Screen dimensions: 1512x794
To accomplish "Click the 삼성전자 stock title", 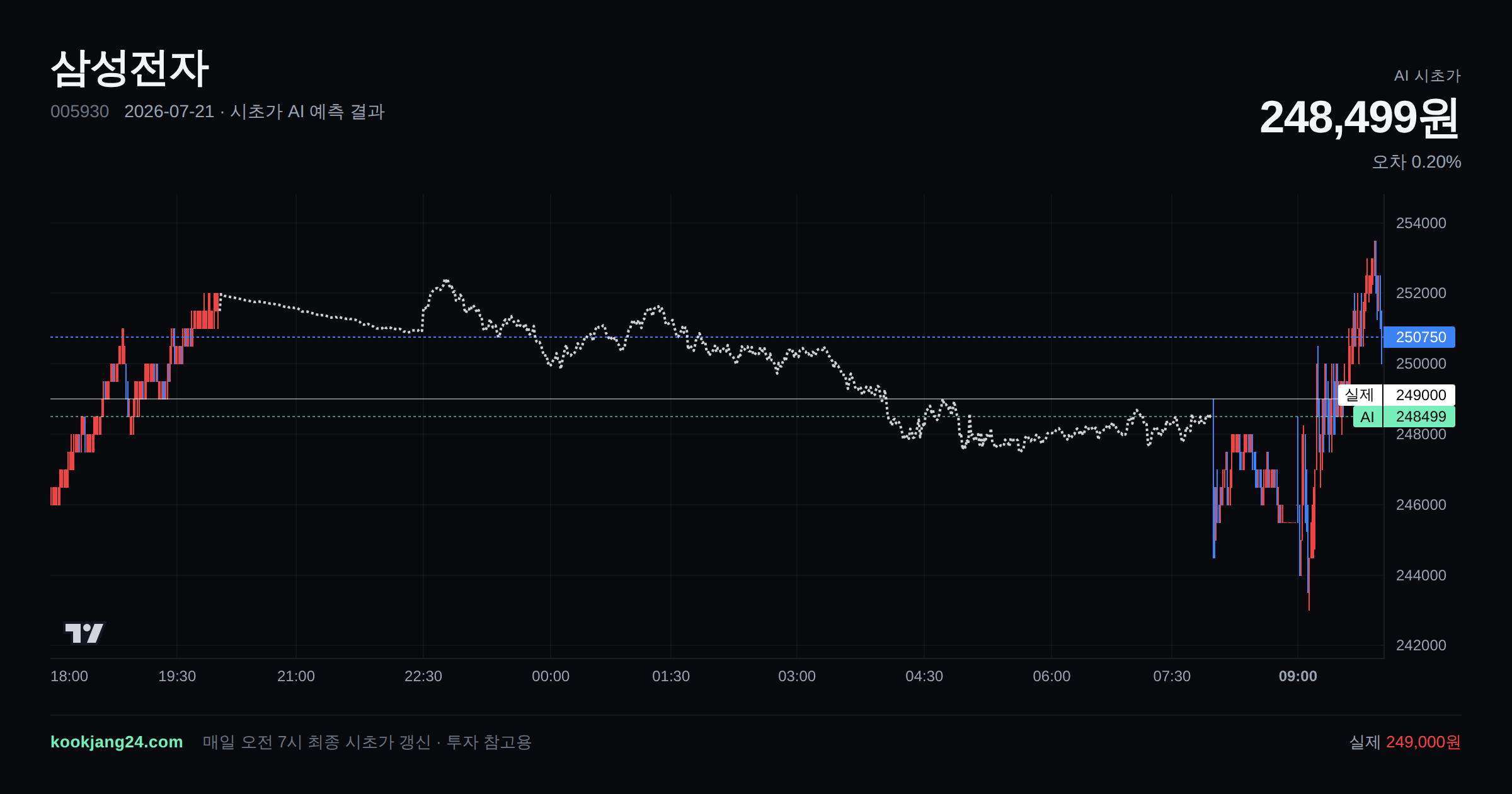I will tap(130, 68).
